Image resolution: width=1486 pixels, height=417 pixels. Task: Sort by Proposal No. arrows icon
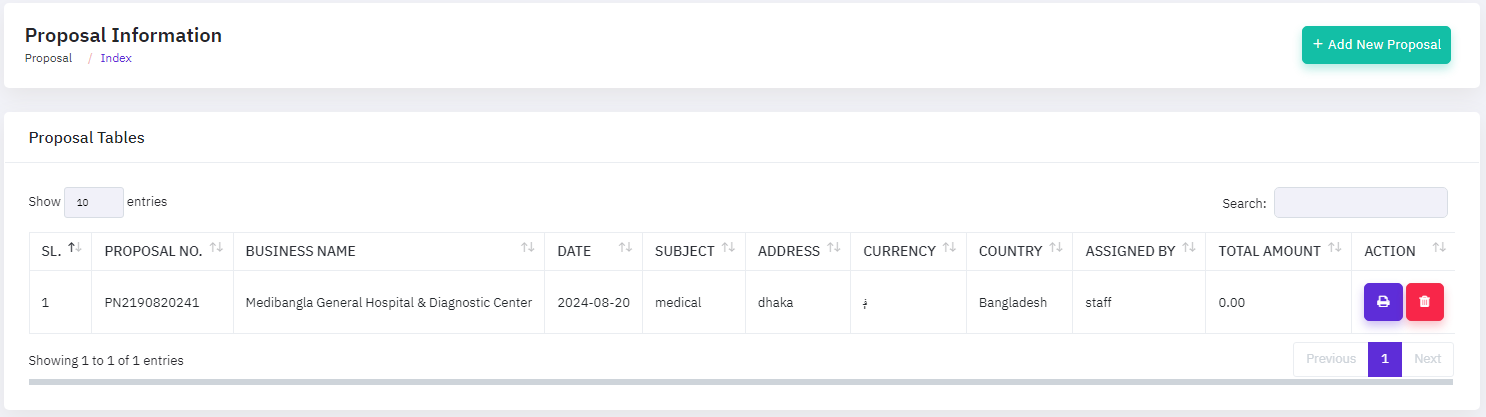215,248
